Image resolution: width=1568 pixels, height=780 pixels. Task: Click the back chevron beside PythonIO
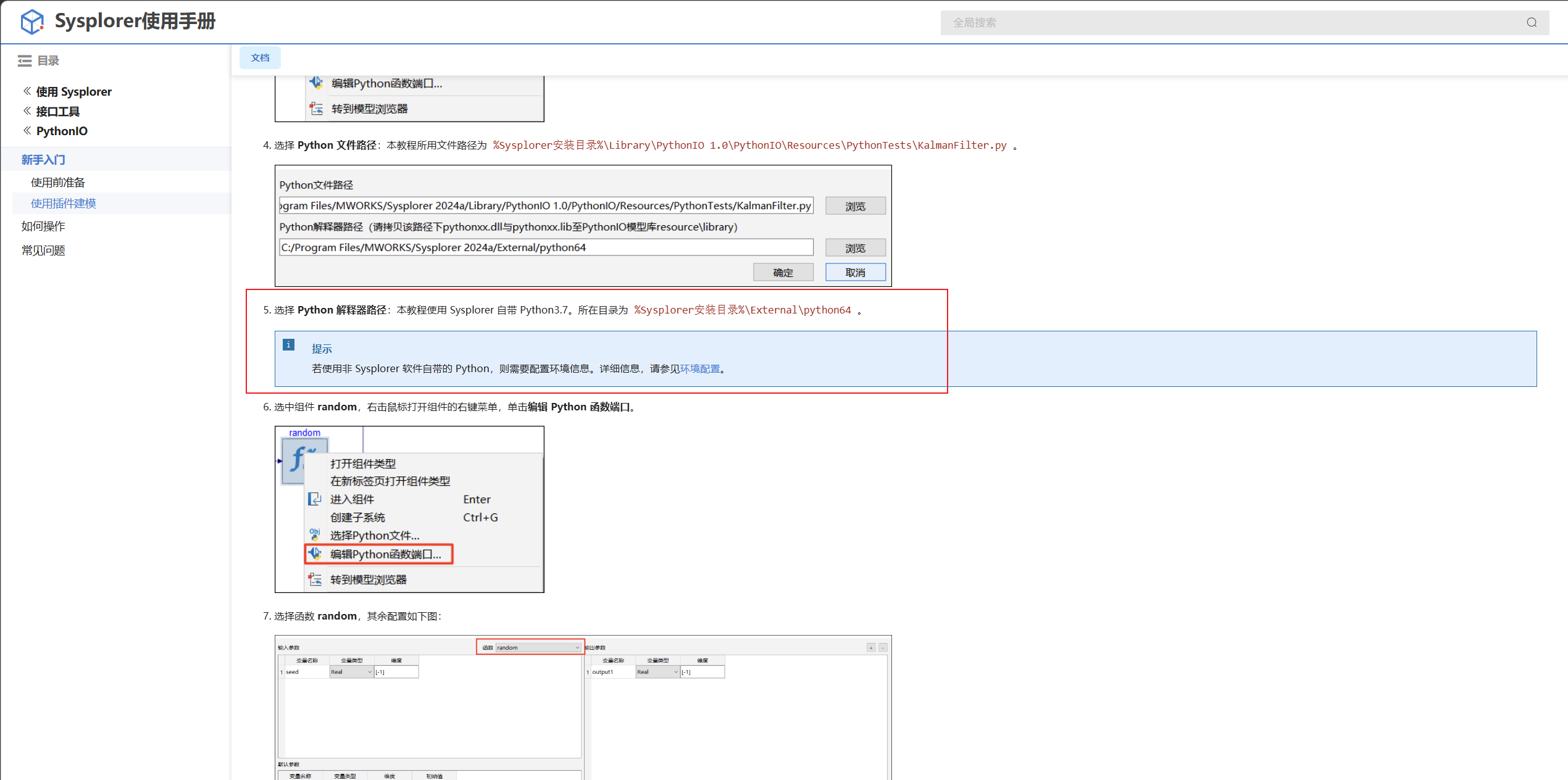pyautogui.click(x=27, y=131)
